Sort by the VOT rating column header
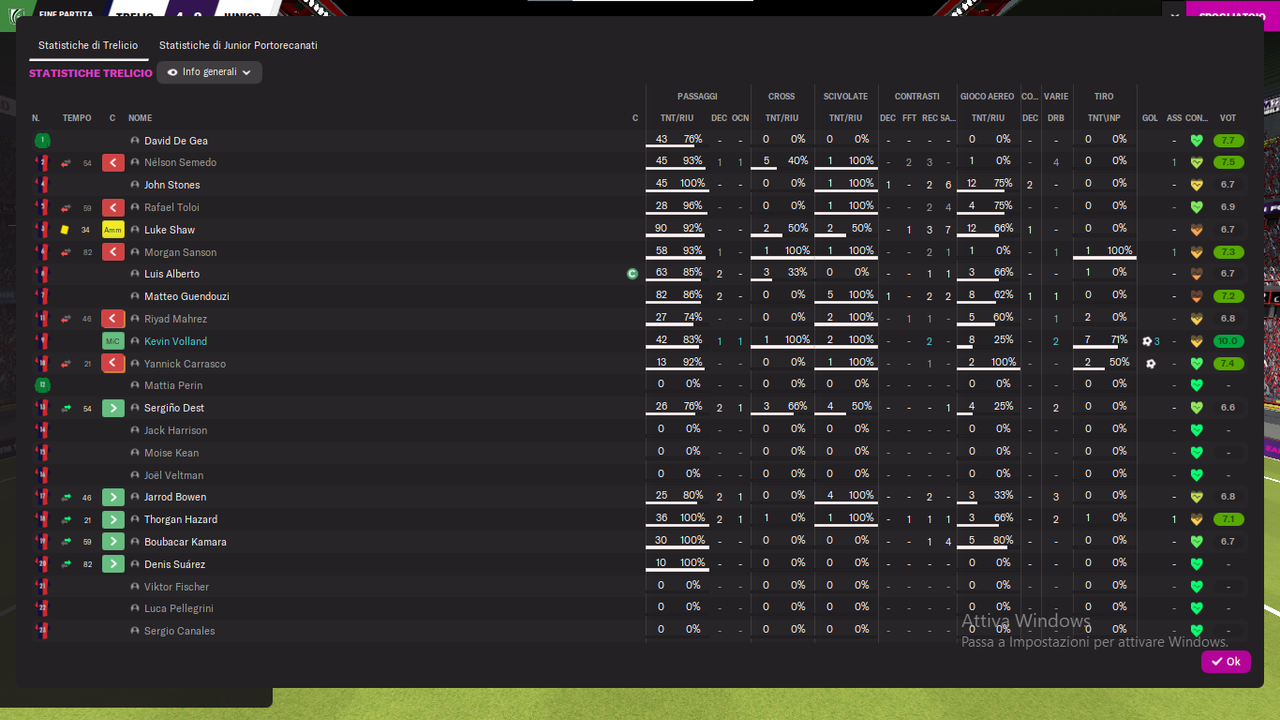 point(1228,118)
